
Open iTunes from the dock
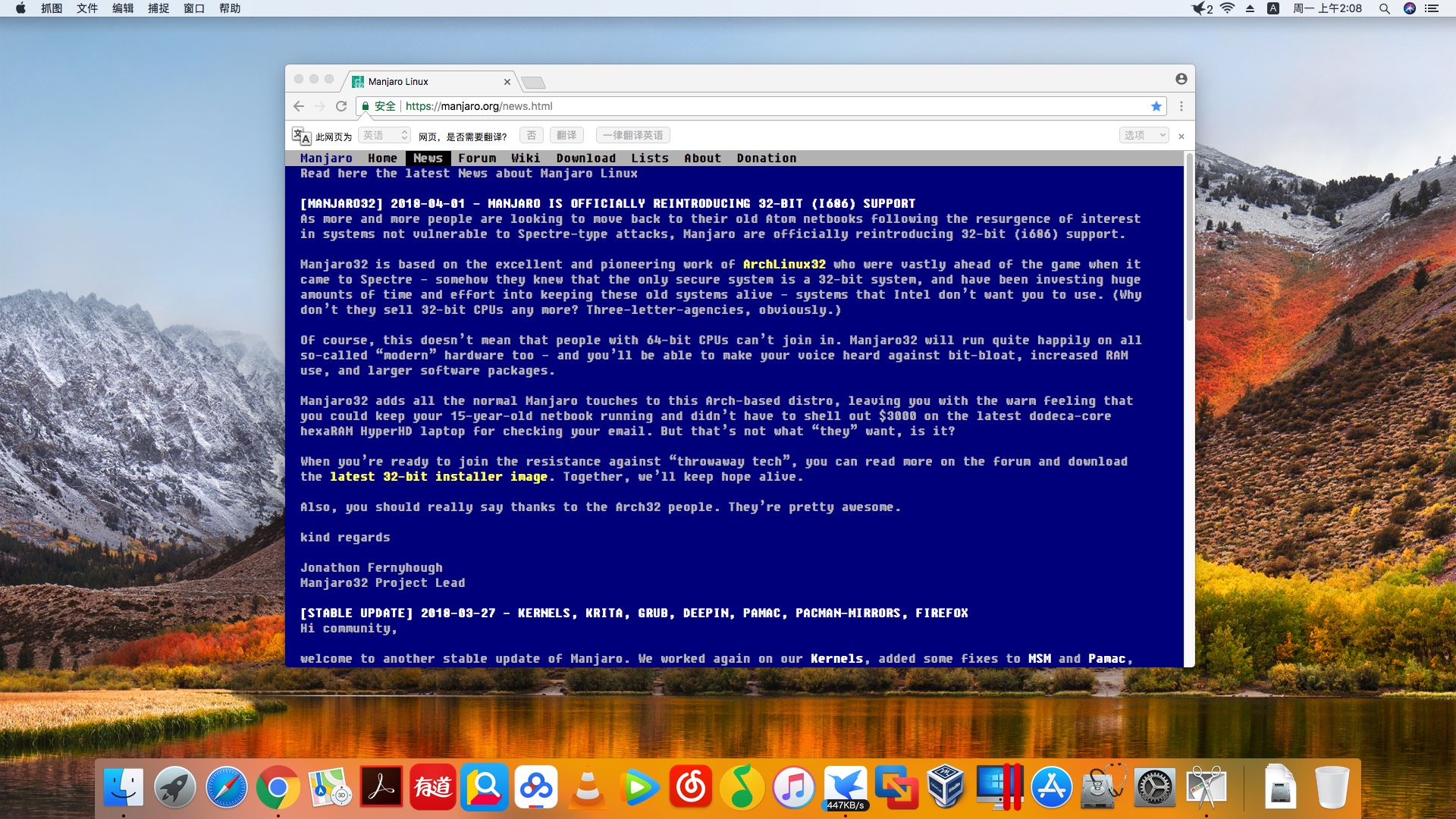tap(793, 788)
